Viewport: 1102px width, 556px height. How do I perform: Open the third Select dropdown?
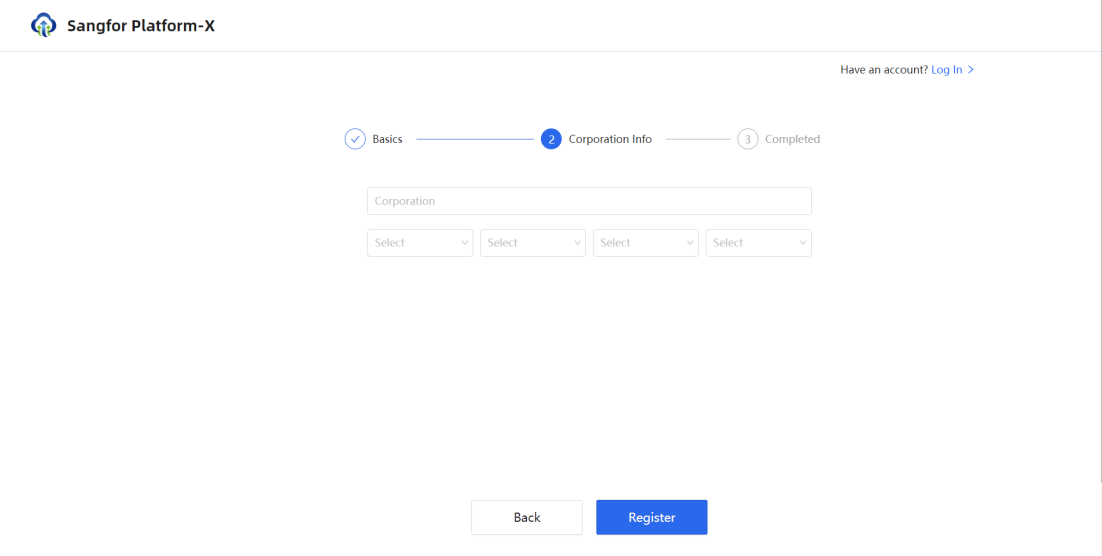(x=646, y=243)
